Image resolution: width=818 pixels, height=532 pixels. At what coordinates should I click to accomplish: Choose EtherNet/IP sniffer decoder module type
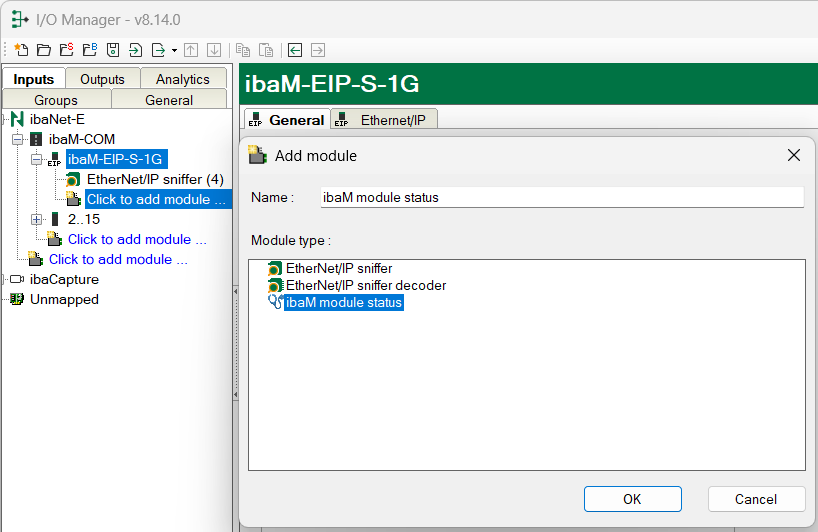click(x=366, y=286)
